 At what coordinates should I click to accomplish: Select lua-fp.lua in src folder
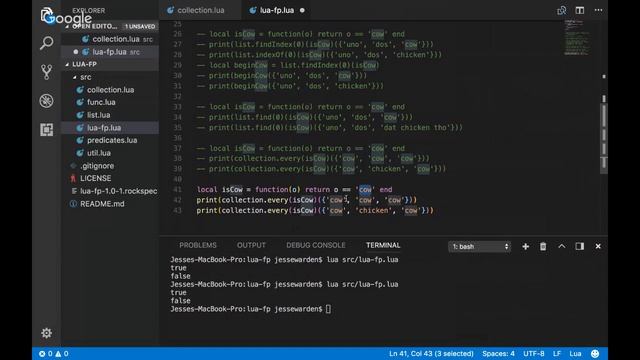pos(110,128)
